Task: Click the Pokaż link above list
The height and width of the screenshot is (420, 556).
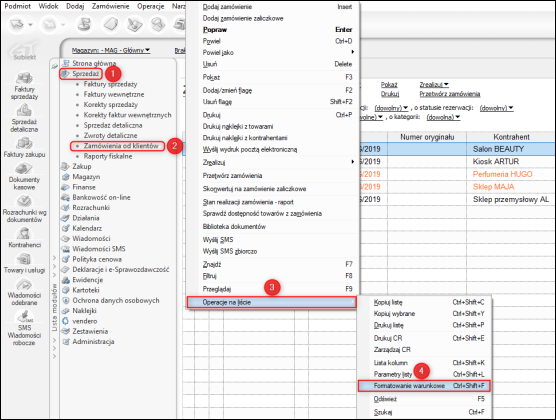Action: click(389, 85)
